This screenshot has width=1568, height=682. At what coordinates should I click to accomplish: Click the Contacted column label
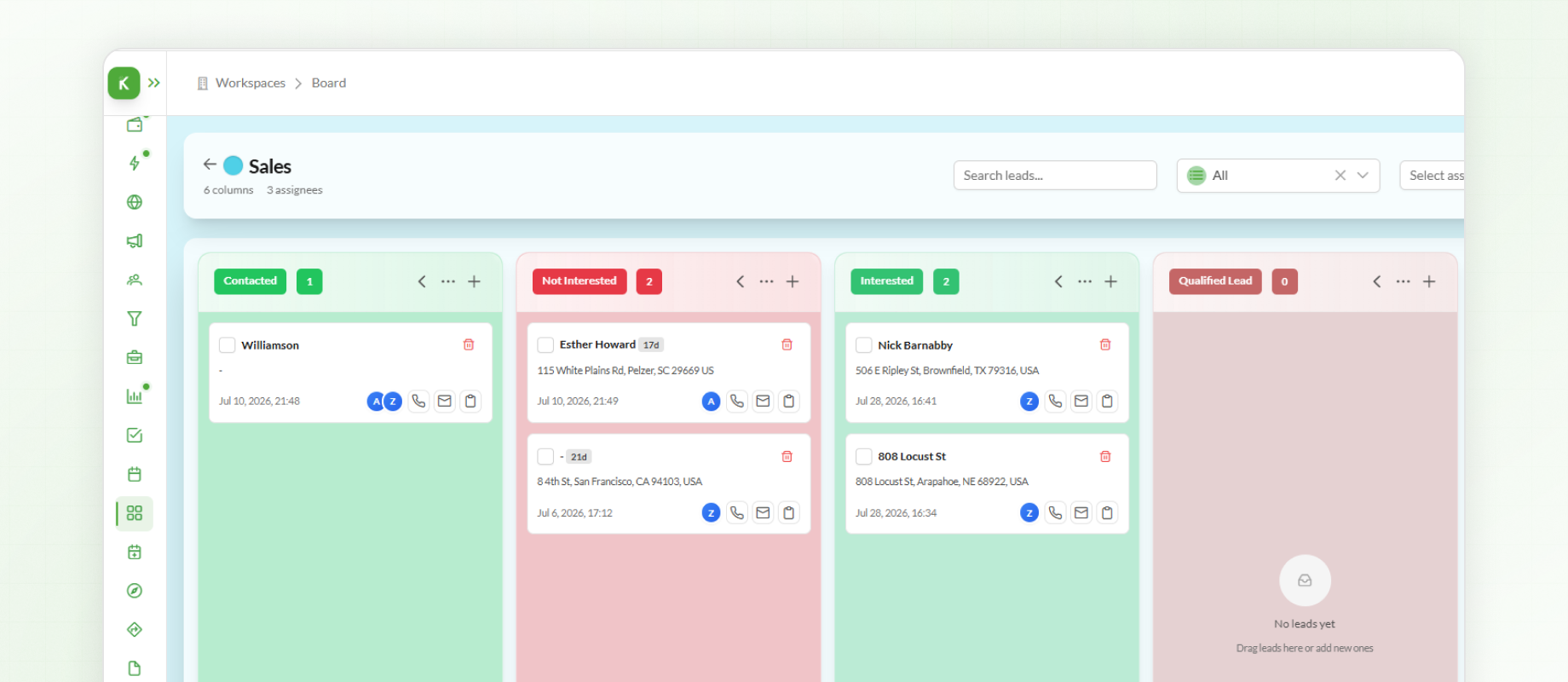251,281
